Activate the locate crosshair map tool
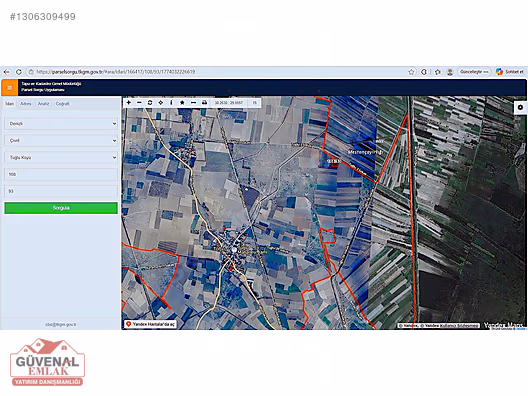The image size is (528, 396). click(x=161, y=102)
